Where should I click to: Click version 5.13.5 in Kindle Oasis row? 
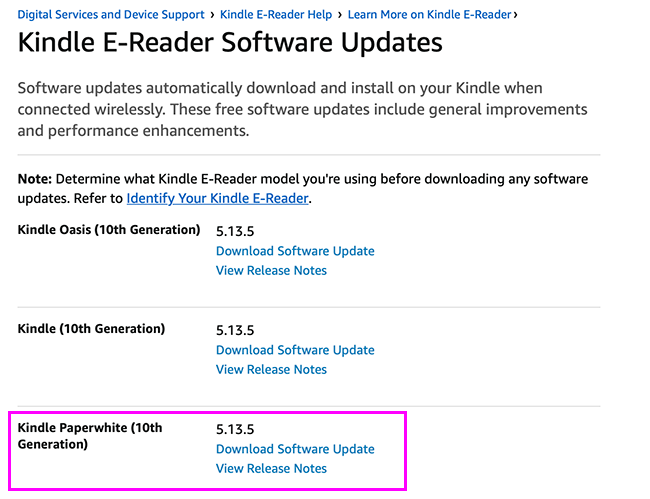pyautogui.click(x=237, y=231)
